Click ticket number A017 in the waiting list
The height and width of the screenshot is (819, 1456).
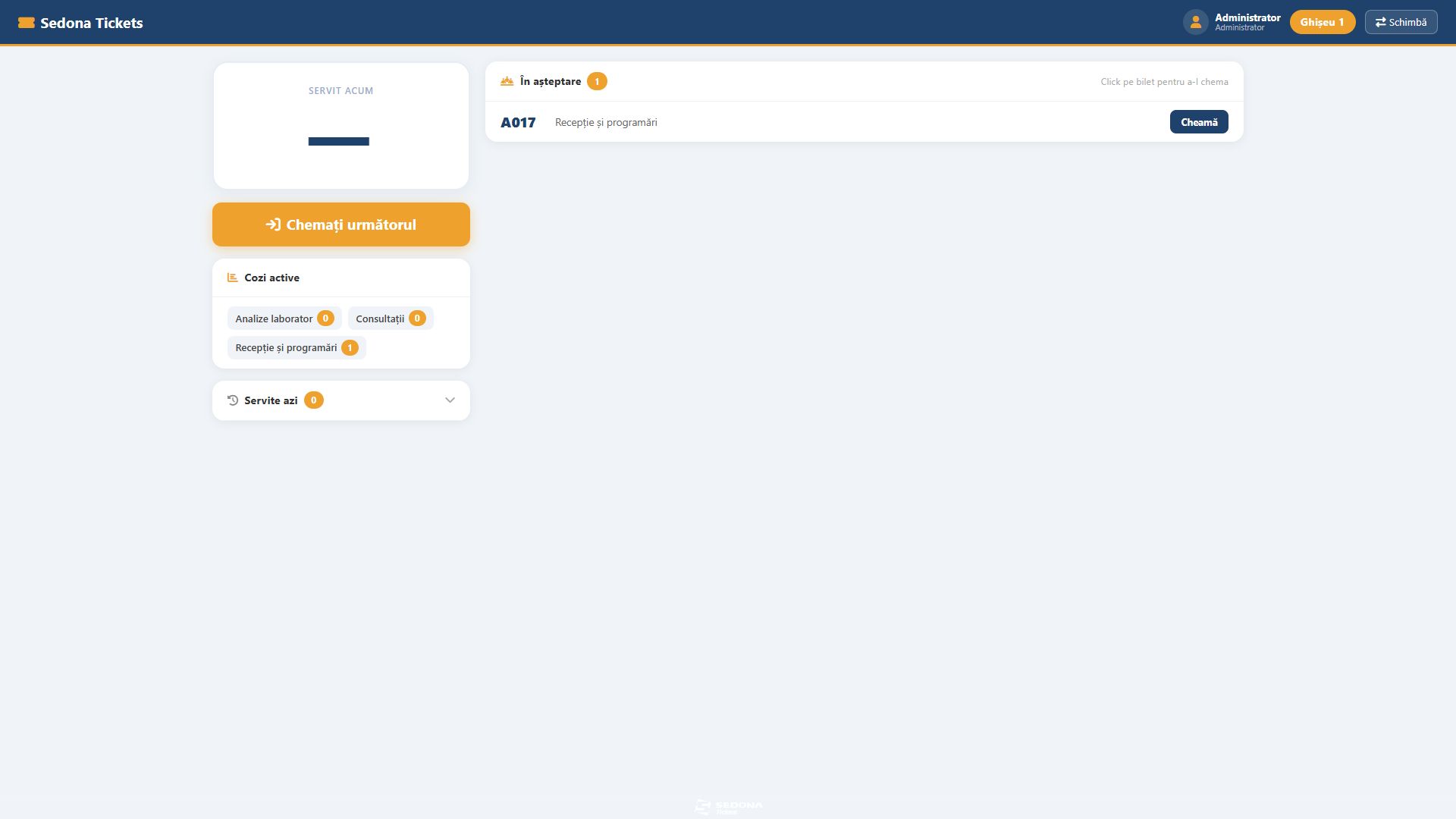coord(518,122)
